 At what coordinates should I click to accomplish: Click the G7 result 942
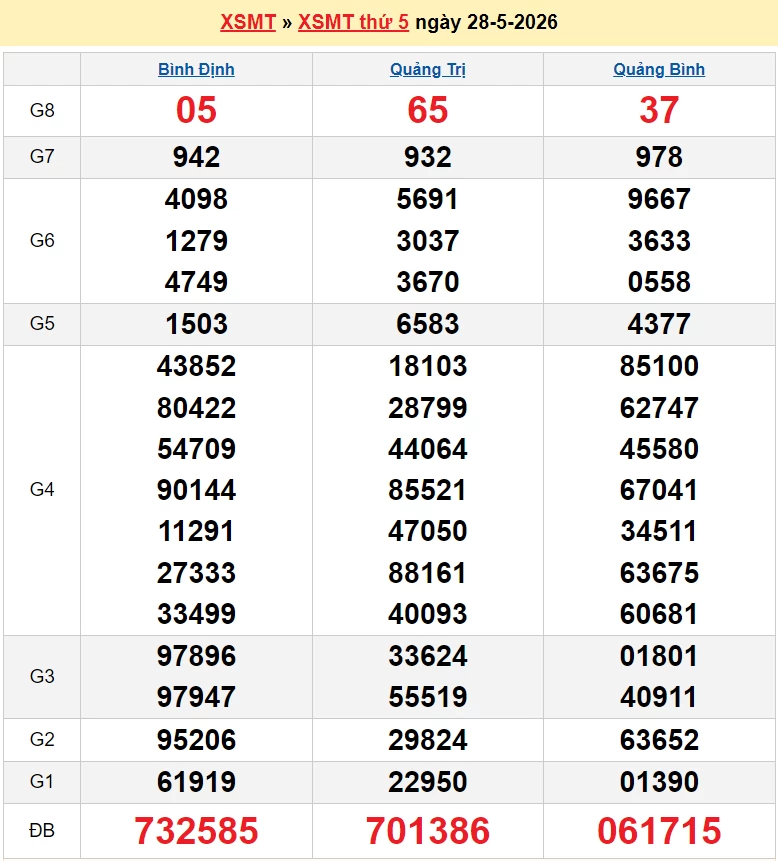tap(196, 157)
